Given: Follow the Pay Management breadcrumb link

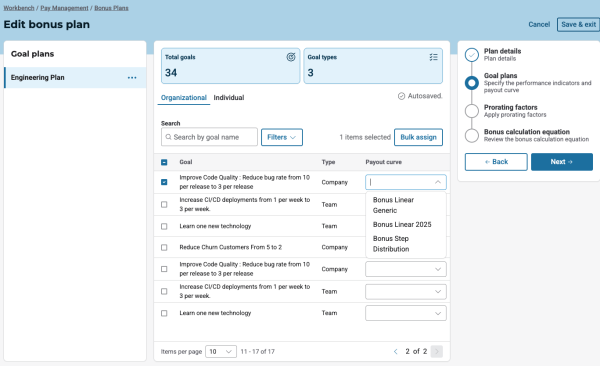Looking at the screenshot, I should [64, 8].
